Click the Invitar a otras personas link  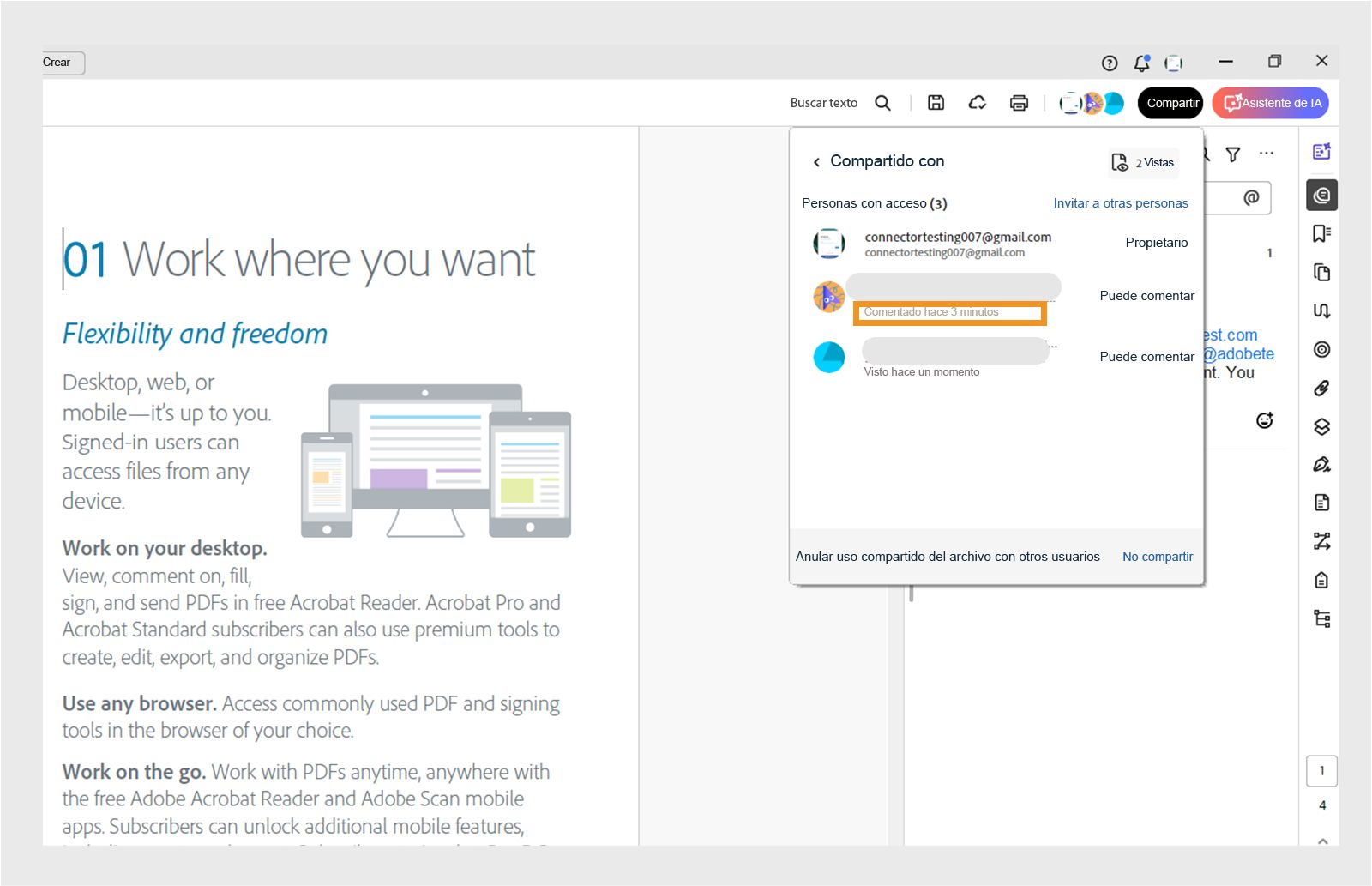[1121, 203]
